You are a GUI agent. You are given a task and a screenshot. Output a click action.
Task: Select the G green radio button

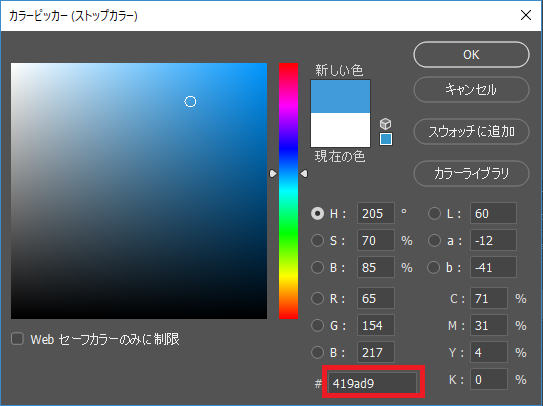[x=318, y=325]
